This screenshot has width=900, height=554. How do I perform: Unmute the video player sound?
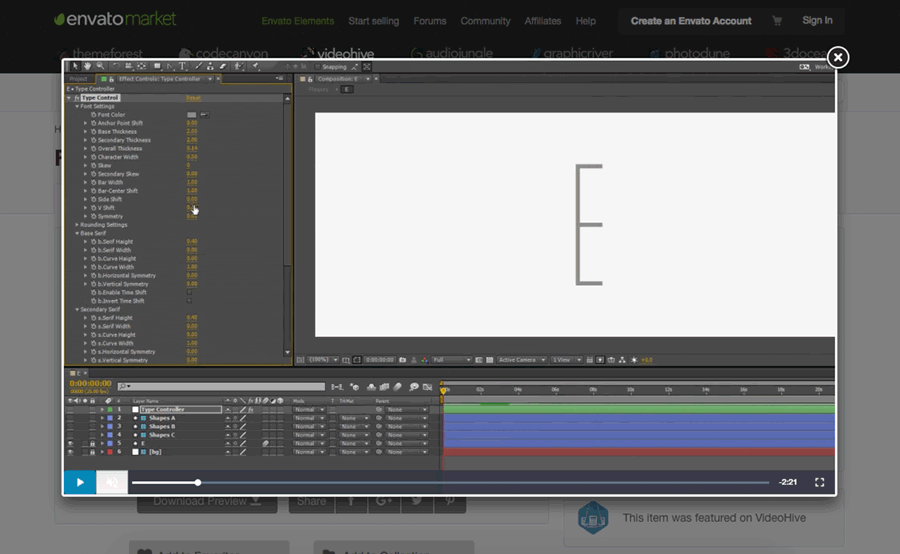tap(112, 482)
